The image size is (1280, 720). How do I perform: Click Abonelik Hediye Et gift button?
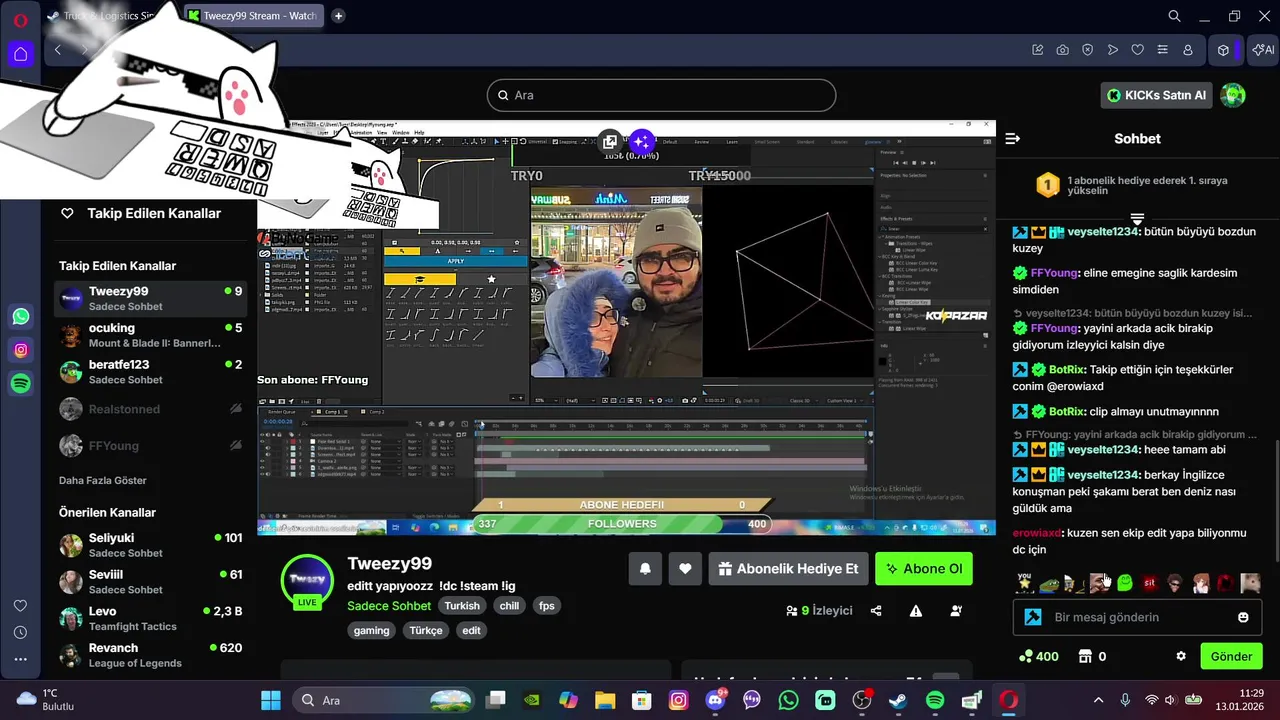pos(788,569)
